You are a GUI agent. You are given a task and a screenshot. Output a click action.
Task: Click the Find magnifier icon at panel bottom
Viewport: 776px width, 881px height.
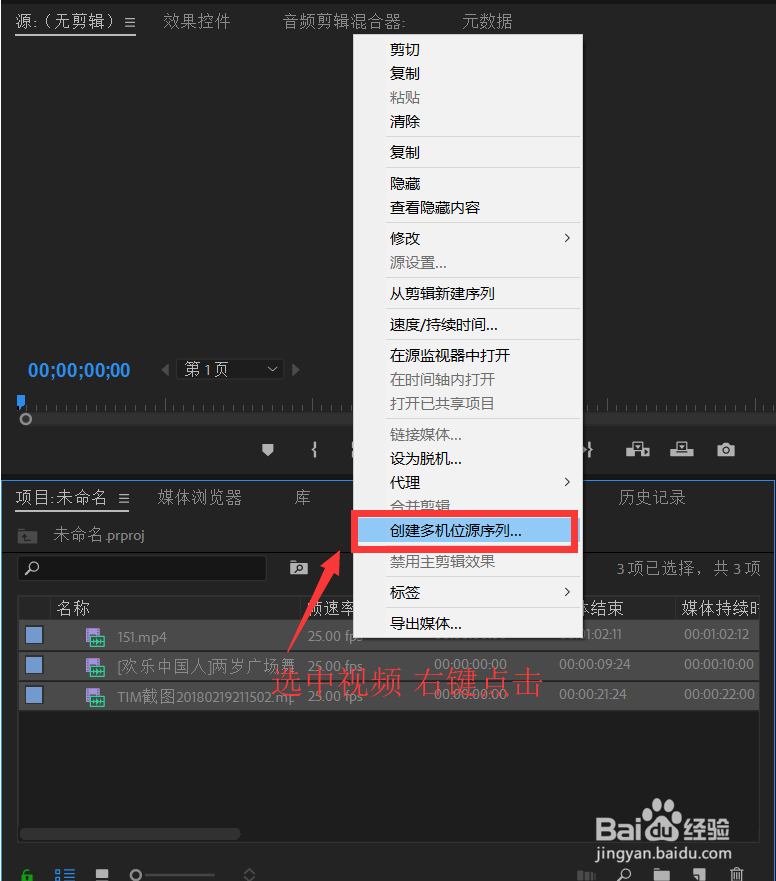coord(623,874)
